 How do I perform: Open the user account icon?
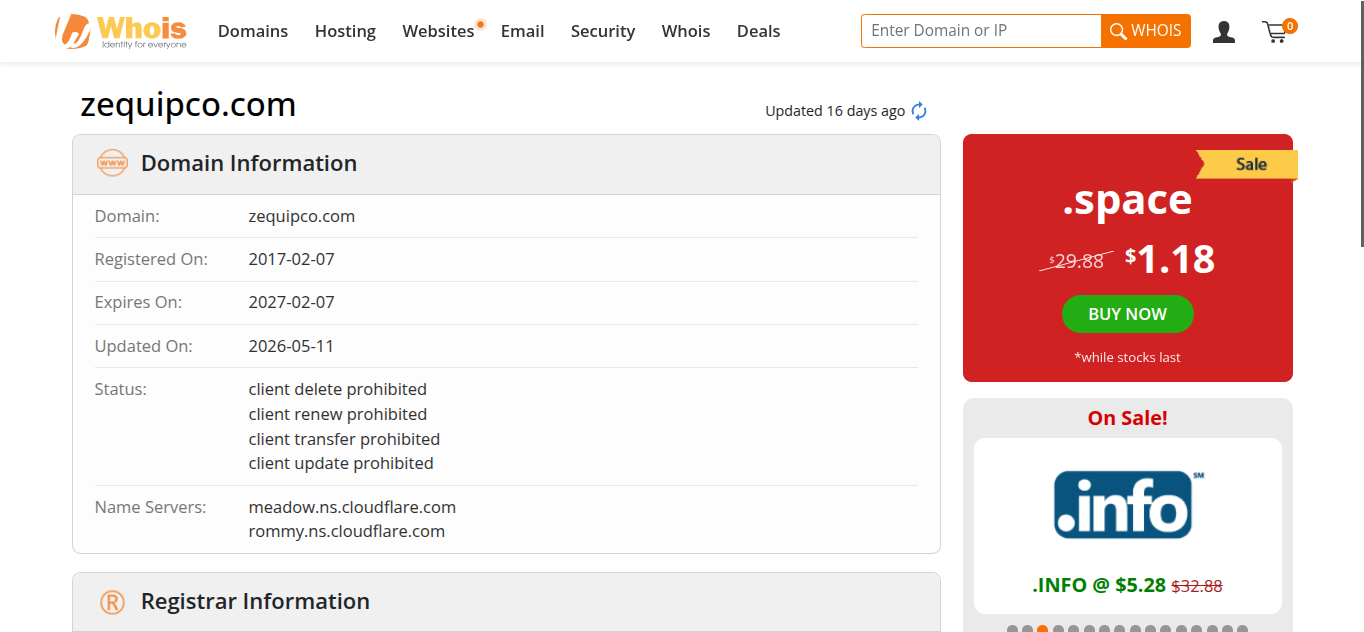[1223, 32]
